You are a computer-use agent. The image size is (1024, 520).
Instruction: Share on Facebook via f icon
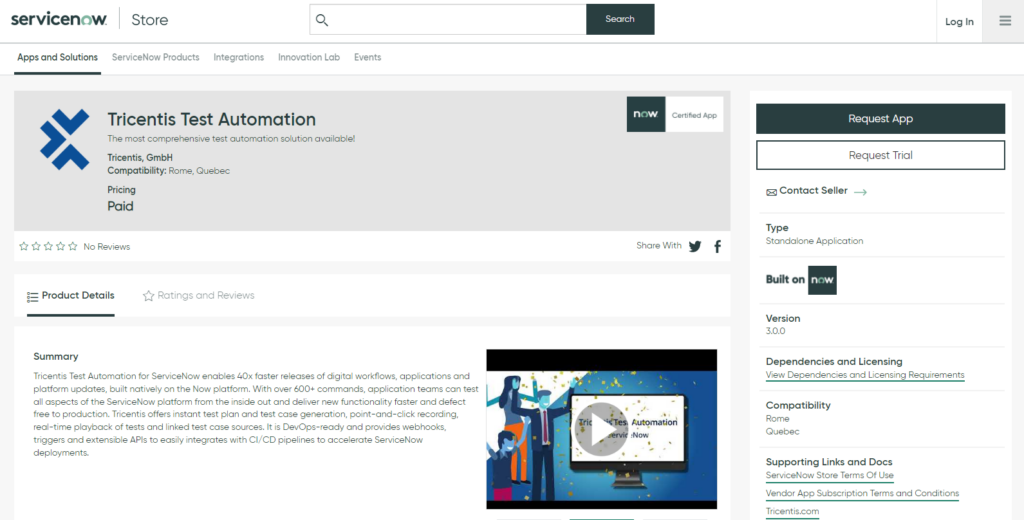(718, 246)
